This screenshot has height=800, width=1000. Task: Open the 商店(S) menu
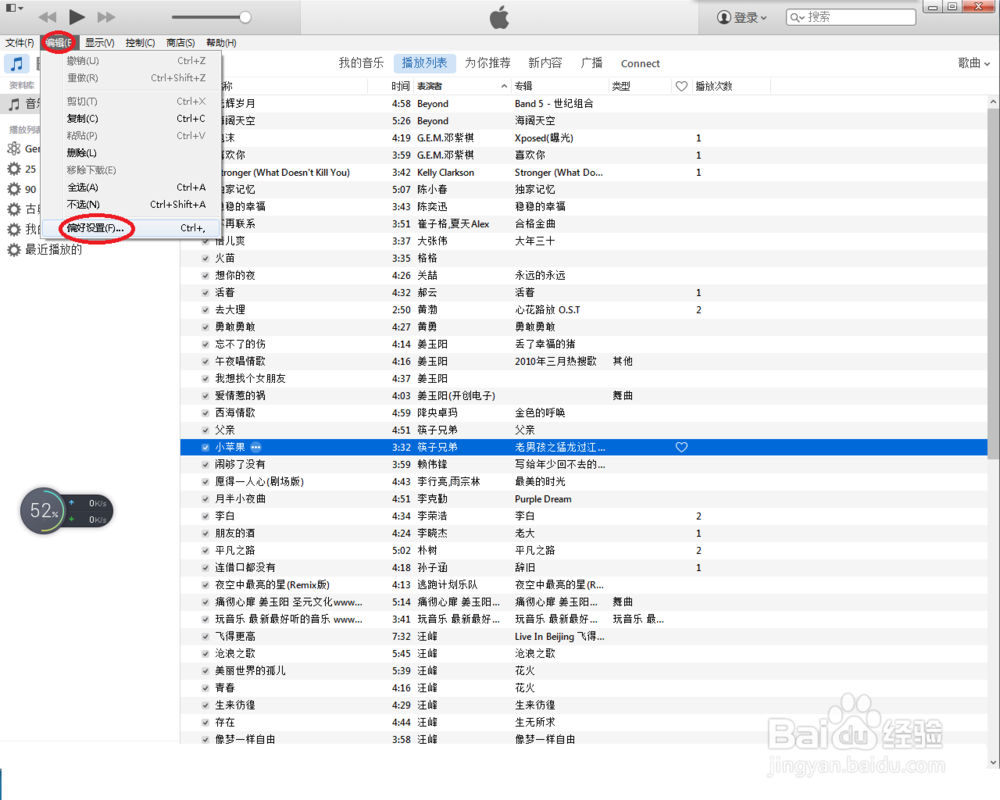click(x=180, y=43)
